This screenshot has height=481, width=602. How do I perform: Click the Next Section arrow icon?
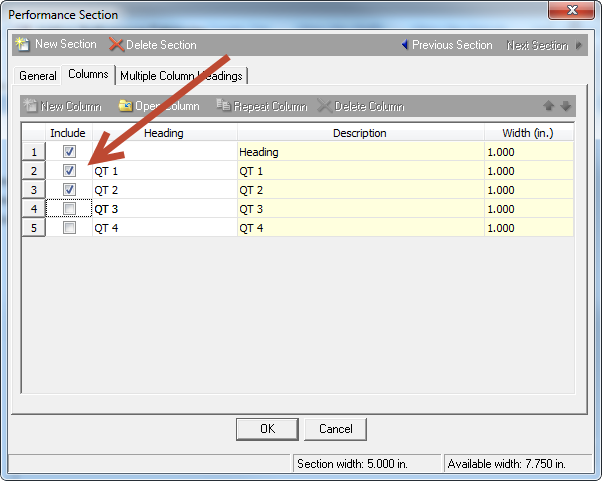pos(579,45)
